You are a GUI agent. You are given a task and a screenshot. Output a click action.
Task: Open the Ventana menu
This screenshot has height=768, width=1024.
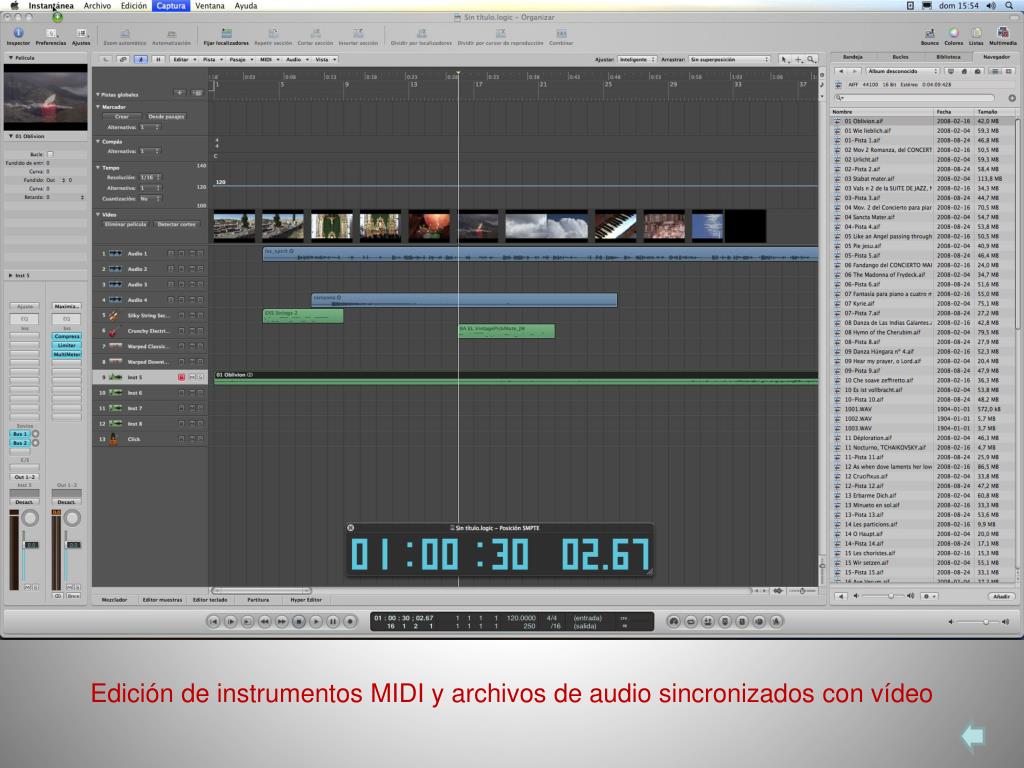[x=210, y=6]
